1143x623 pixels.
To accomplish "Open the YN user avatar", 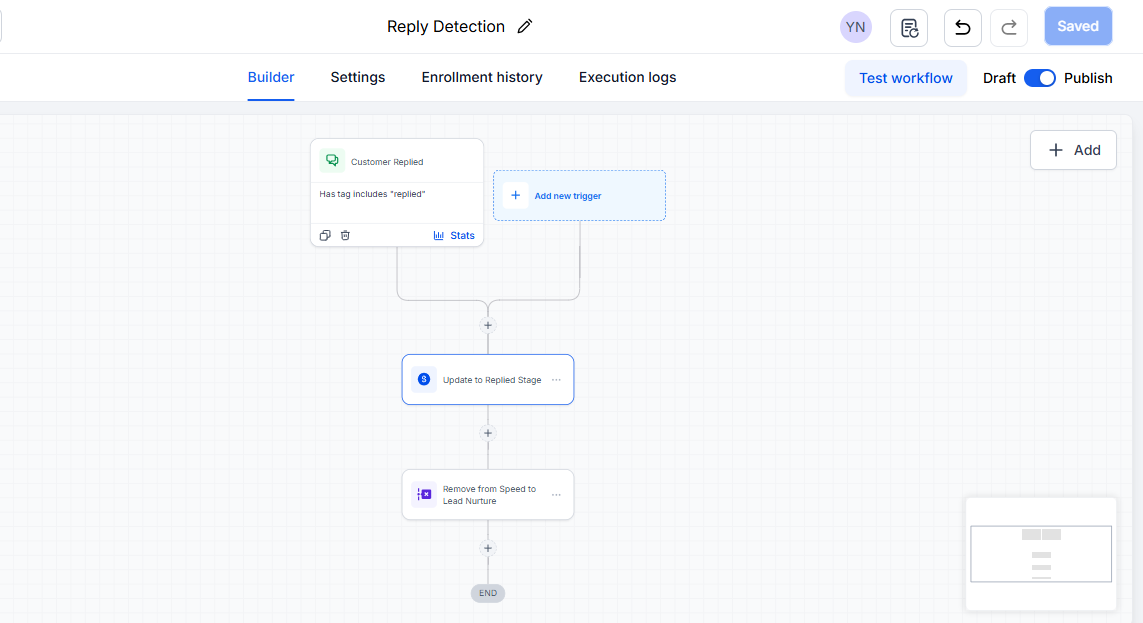I will [855, 27].
